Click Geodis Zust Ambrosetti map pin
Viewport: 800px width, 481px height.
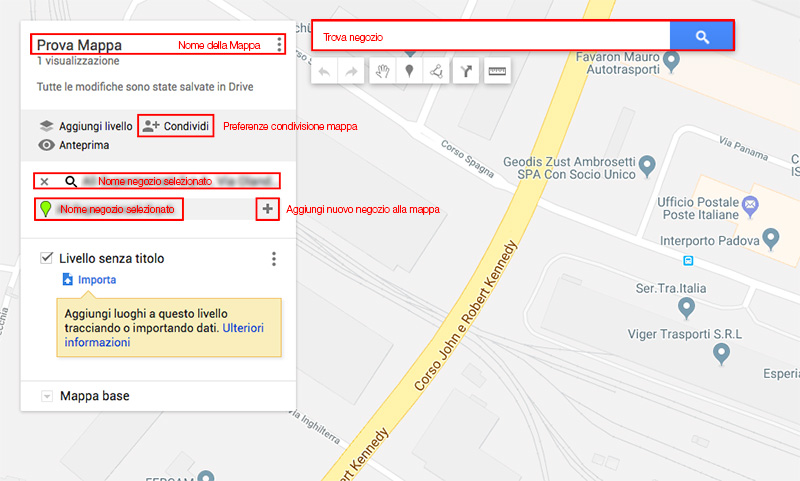click(x=647, y=166)
